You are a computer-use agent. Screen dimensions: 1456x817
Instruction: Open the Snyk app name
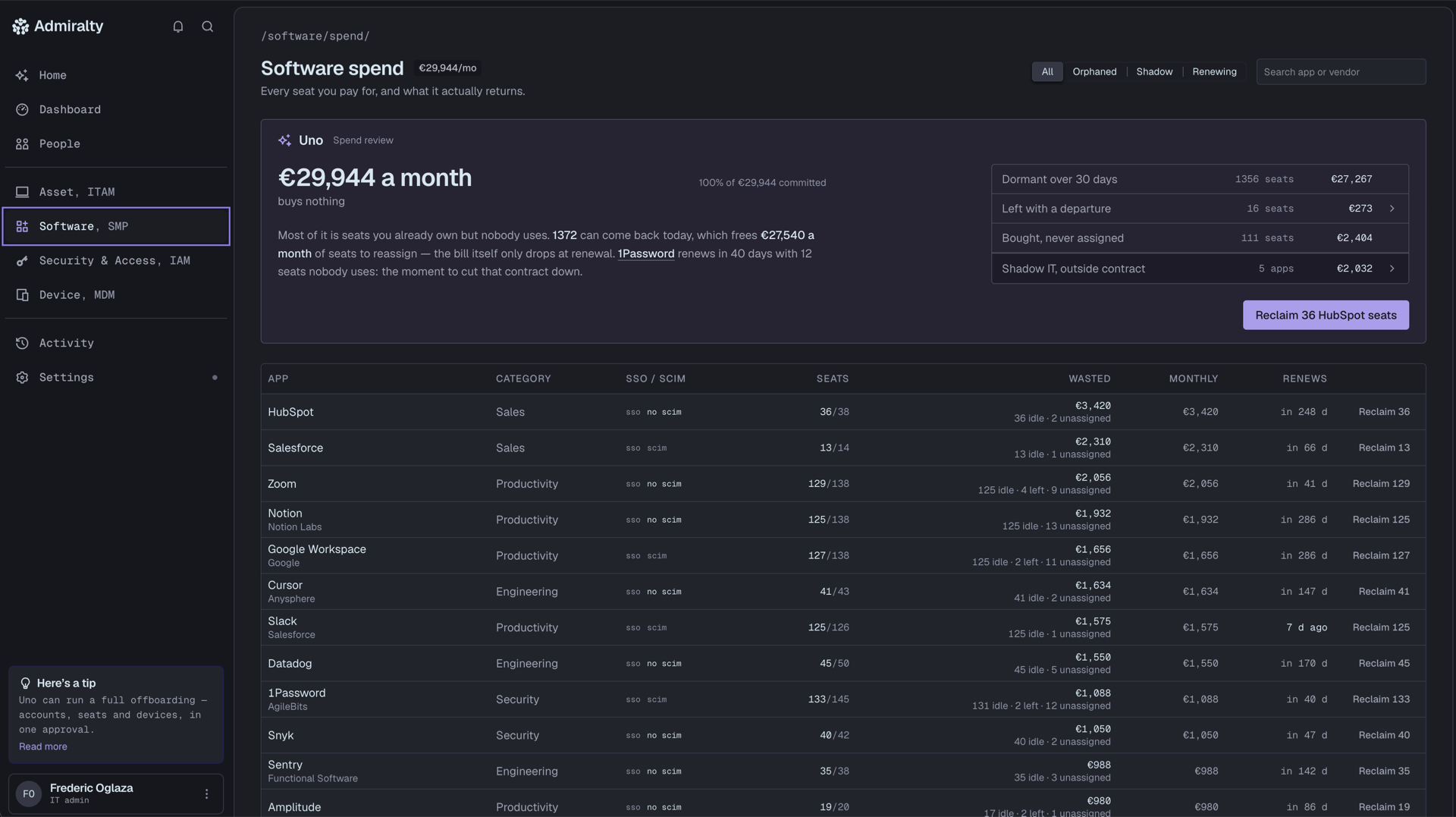click(281, 735)
